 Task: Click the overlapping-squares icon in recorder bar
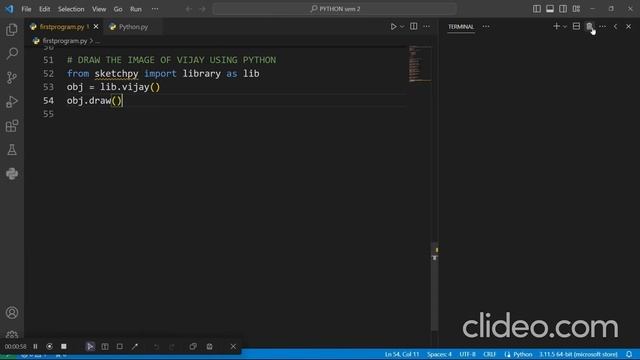pyautogui.click(x=193, y=347)
